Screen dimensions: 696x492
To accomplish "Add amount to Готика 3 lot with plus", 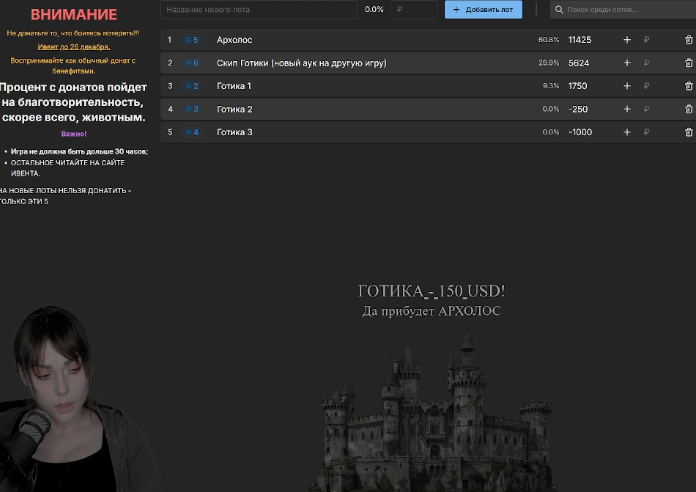I will [x=627, y=132].
